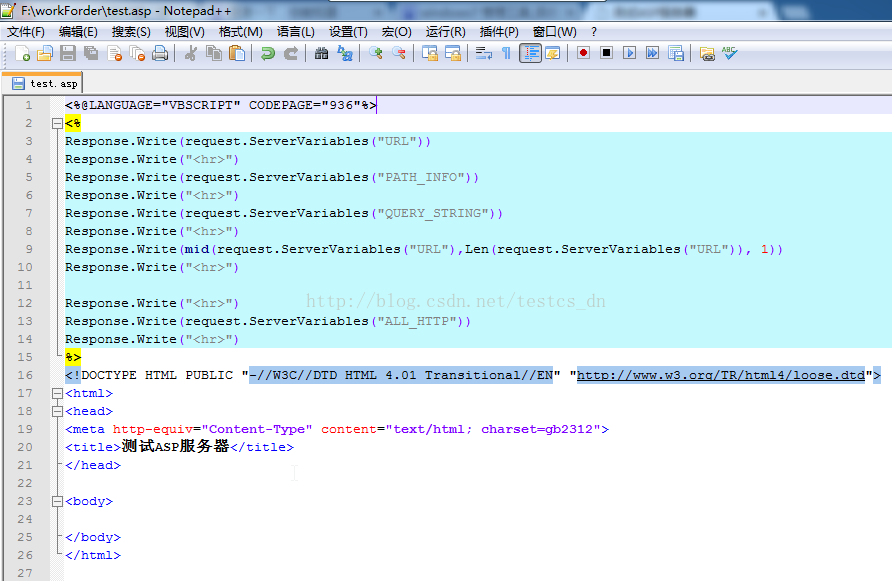Viewport: 892px width, 581px height.
Task: Open the 运行(R) menu
Action: [445, 32]
